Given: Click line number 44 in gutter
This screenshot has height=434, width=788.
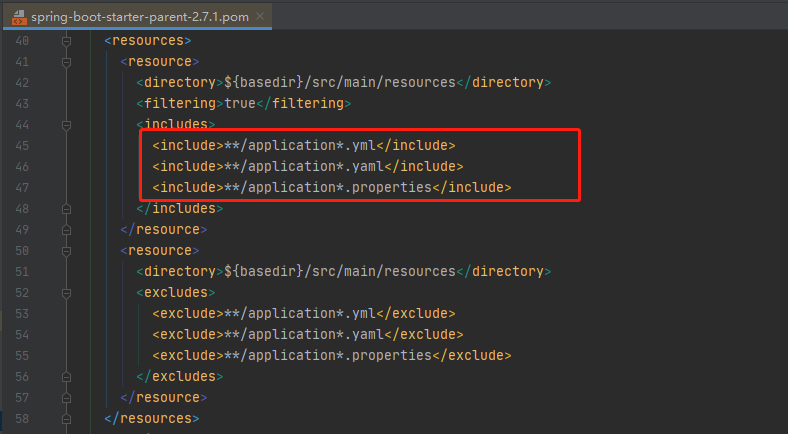Looking at the screenshot, I should [x=22, y=125].
